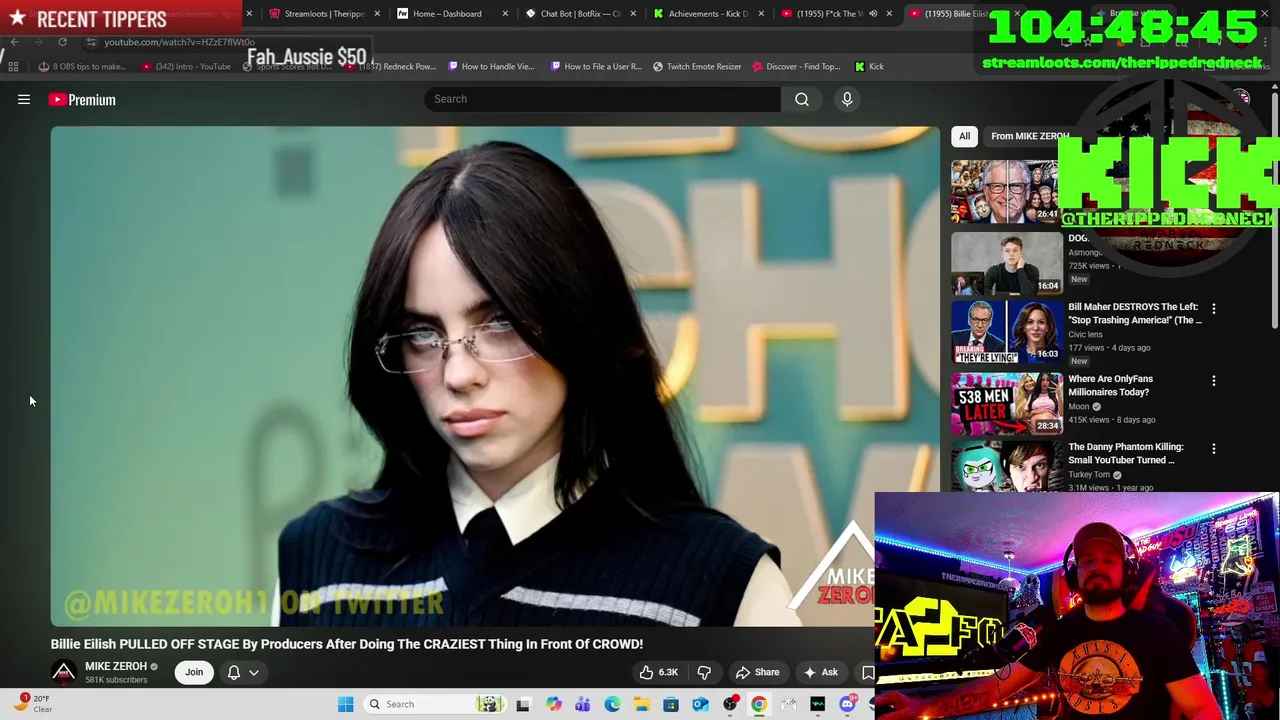This screenshot has height=720, width=1280.
Task: Open Outlook from the taskbar
Action: point(700,704)
